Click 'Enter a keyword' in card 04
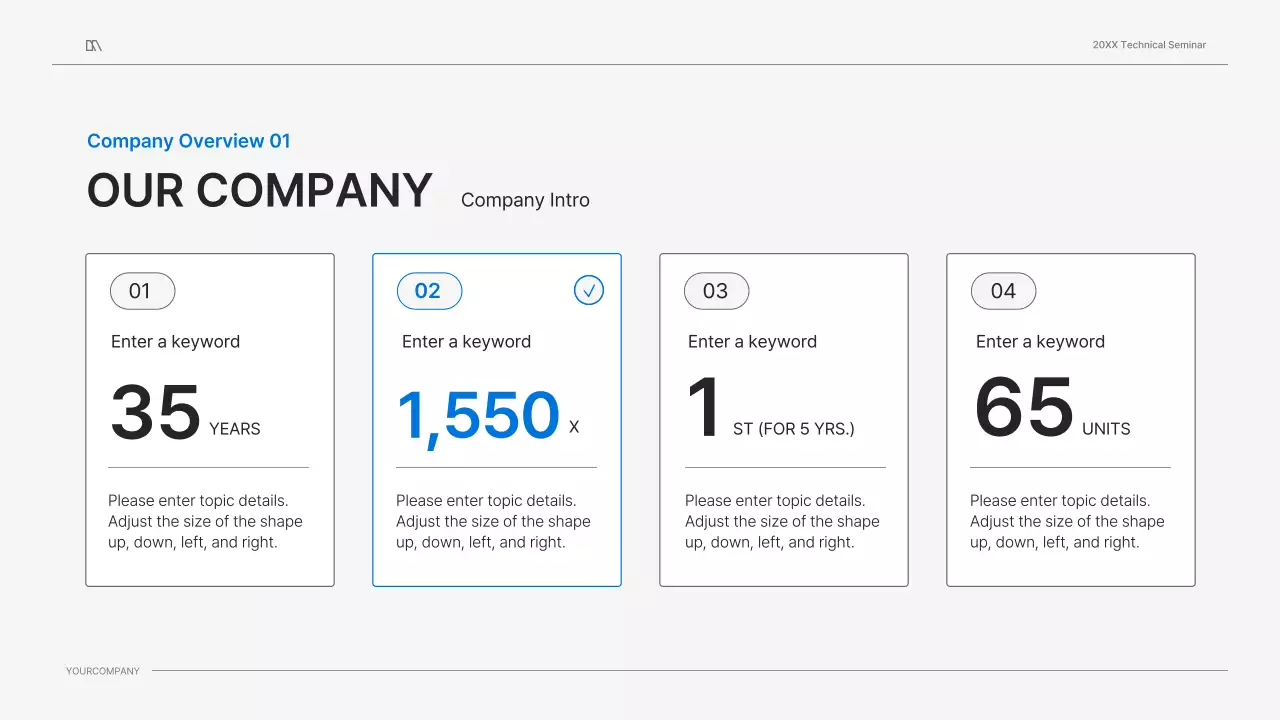This screenshot has height=720, width=1280. [x=1040, y=342]
